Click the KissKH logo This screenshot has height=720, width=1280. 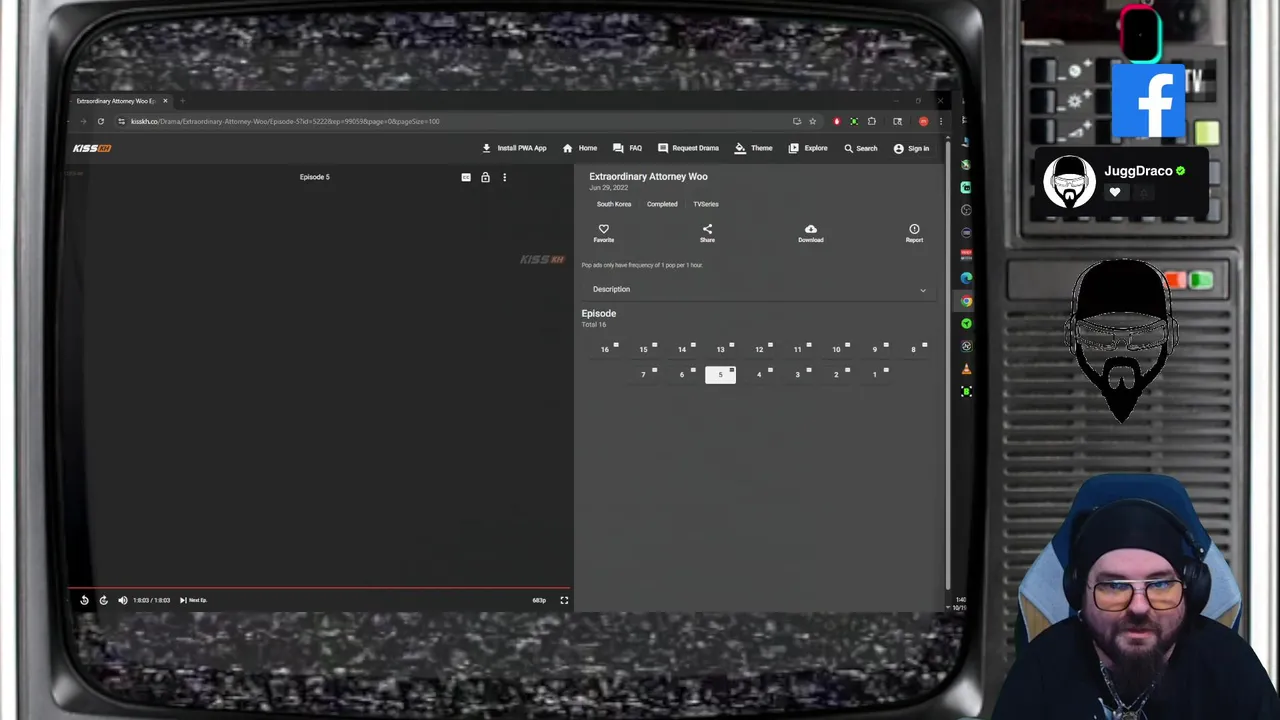tap(92, 148)
